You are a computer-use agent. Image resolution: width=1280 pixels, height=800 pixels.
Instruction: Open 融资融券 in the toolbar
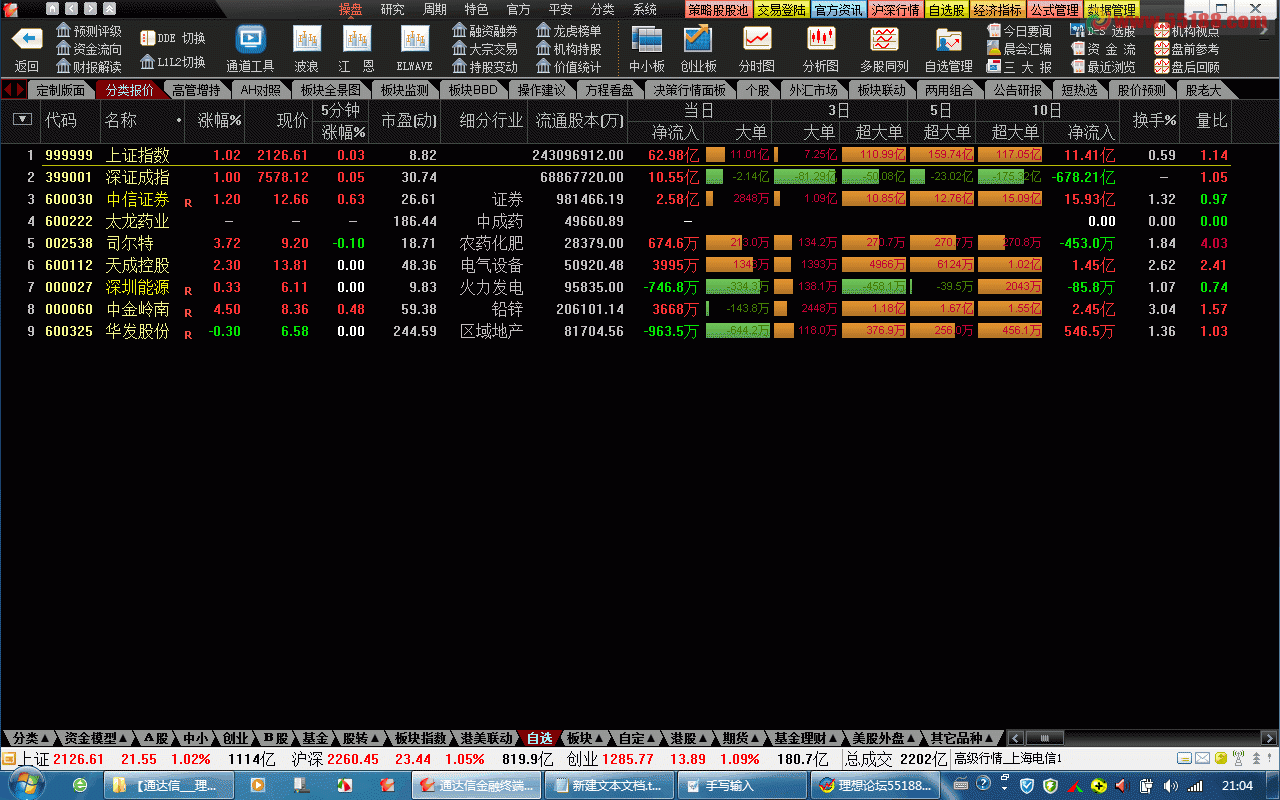pos(485,31)
